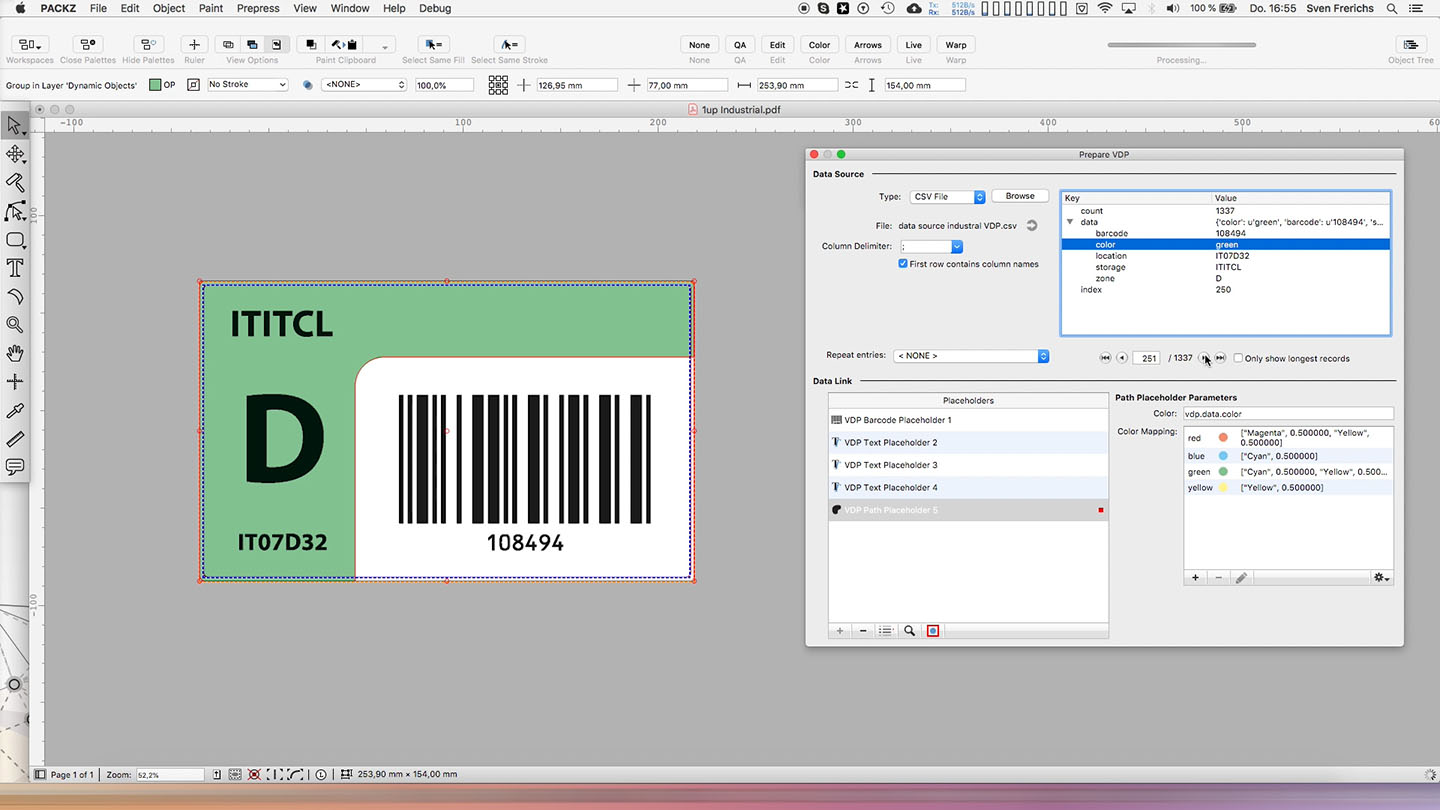Select the Type tool in left toolbar
Viewport: 1440px width, 810px height.
(14, 268)
